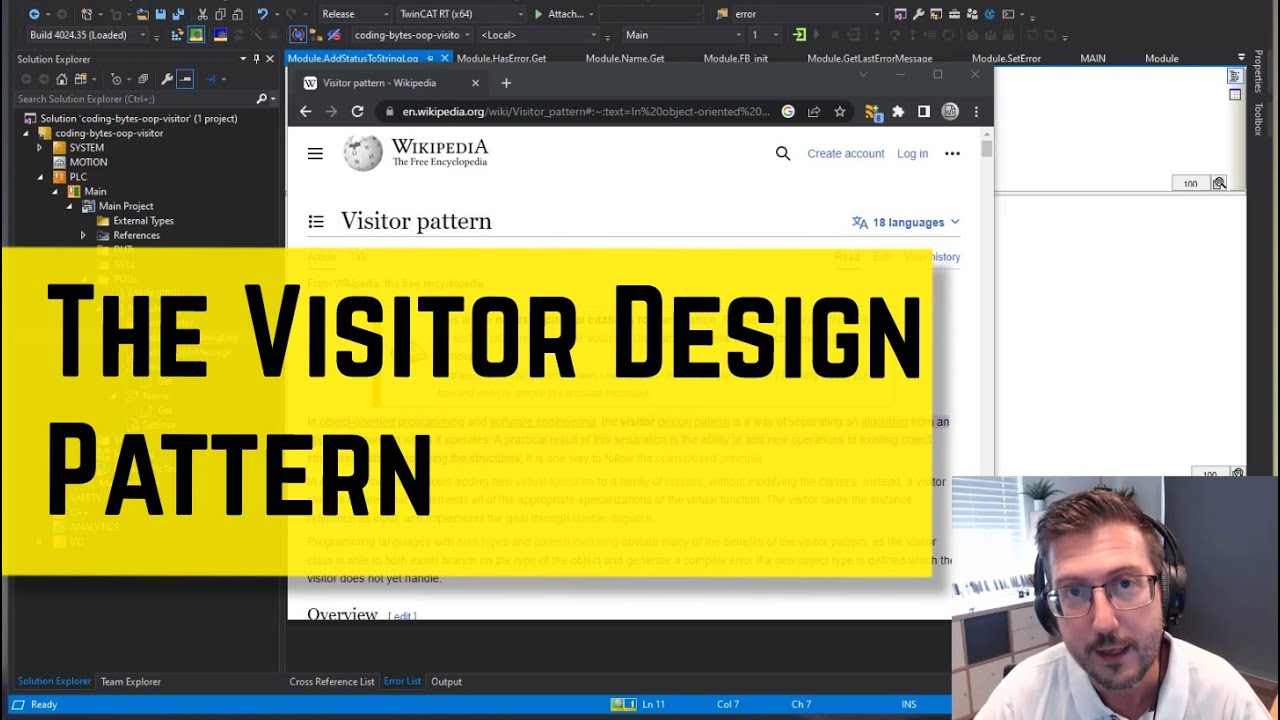This screenshot has width=1280, height=720.
Task: Bookmark this page star icon in Chrome
Action: pos(839,112)
